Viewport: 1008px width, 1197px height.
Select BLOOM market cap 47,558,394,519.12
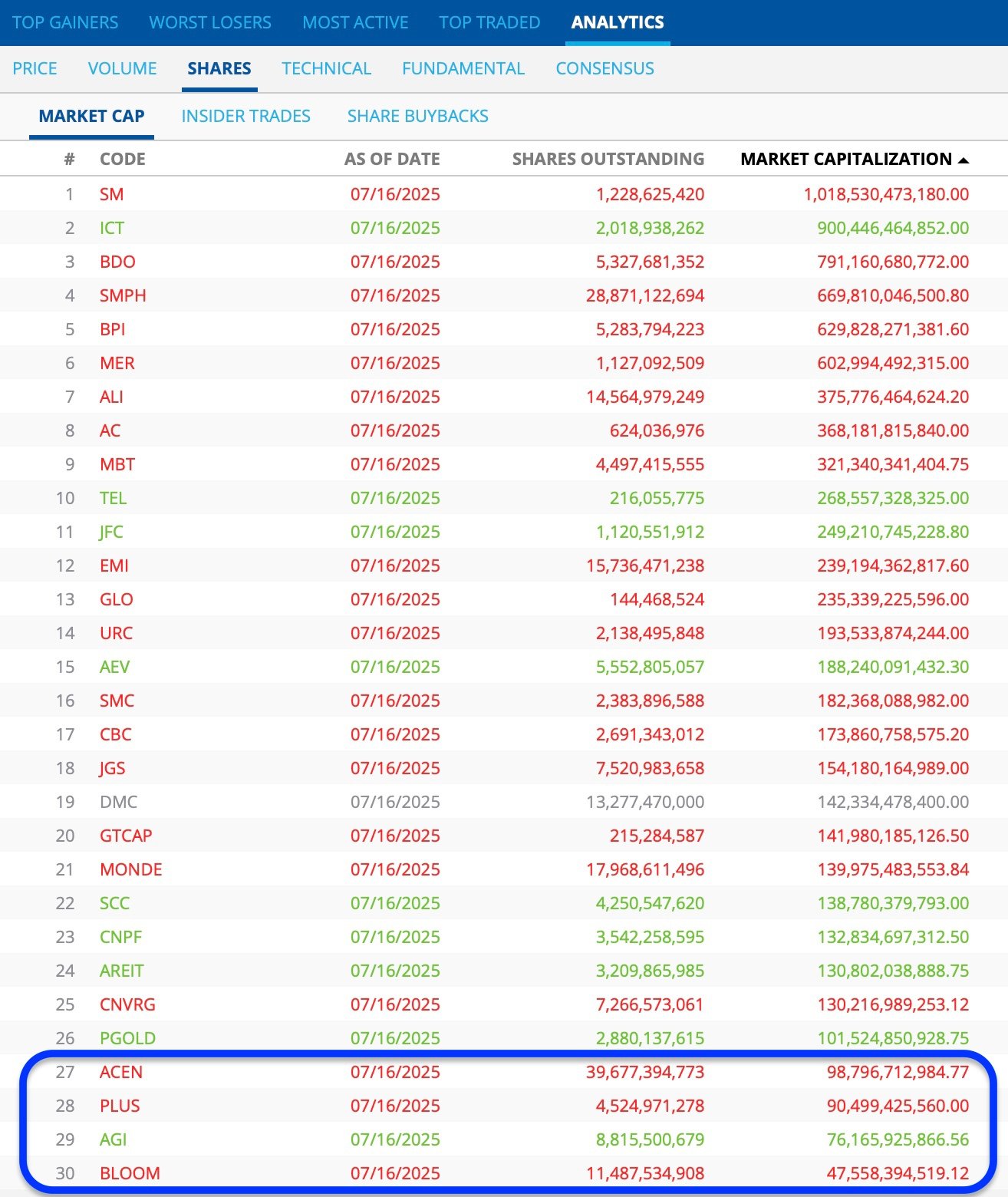pyautogui.click(x=898, y=1173)
